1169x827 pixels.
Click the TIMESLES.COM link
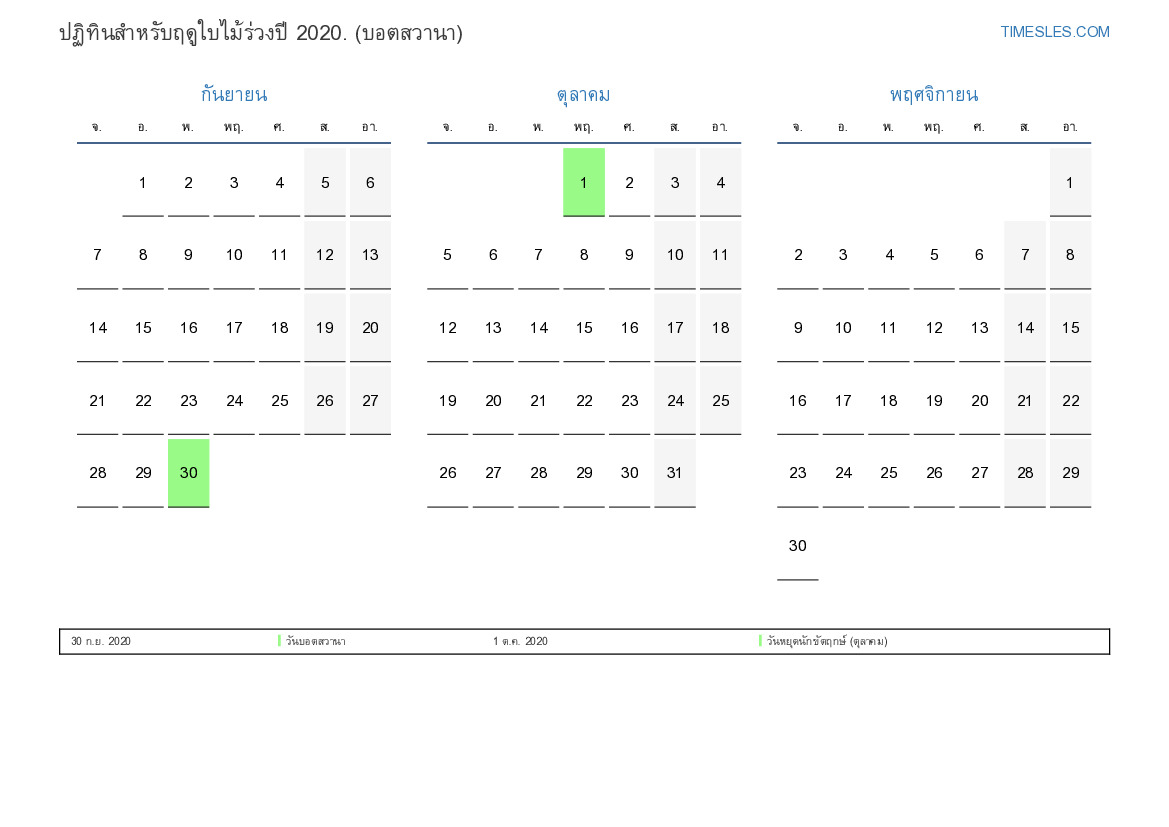tap(1054, 32)
